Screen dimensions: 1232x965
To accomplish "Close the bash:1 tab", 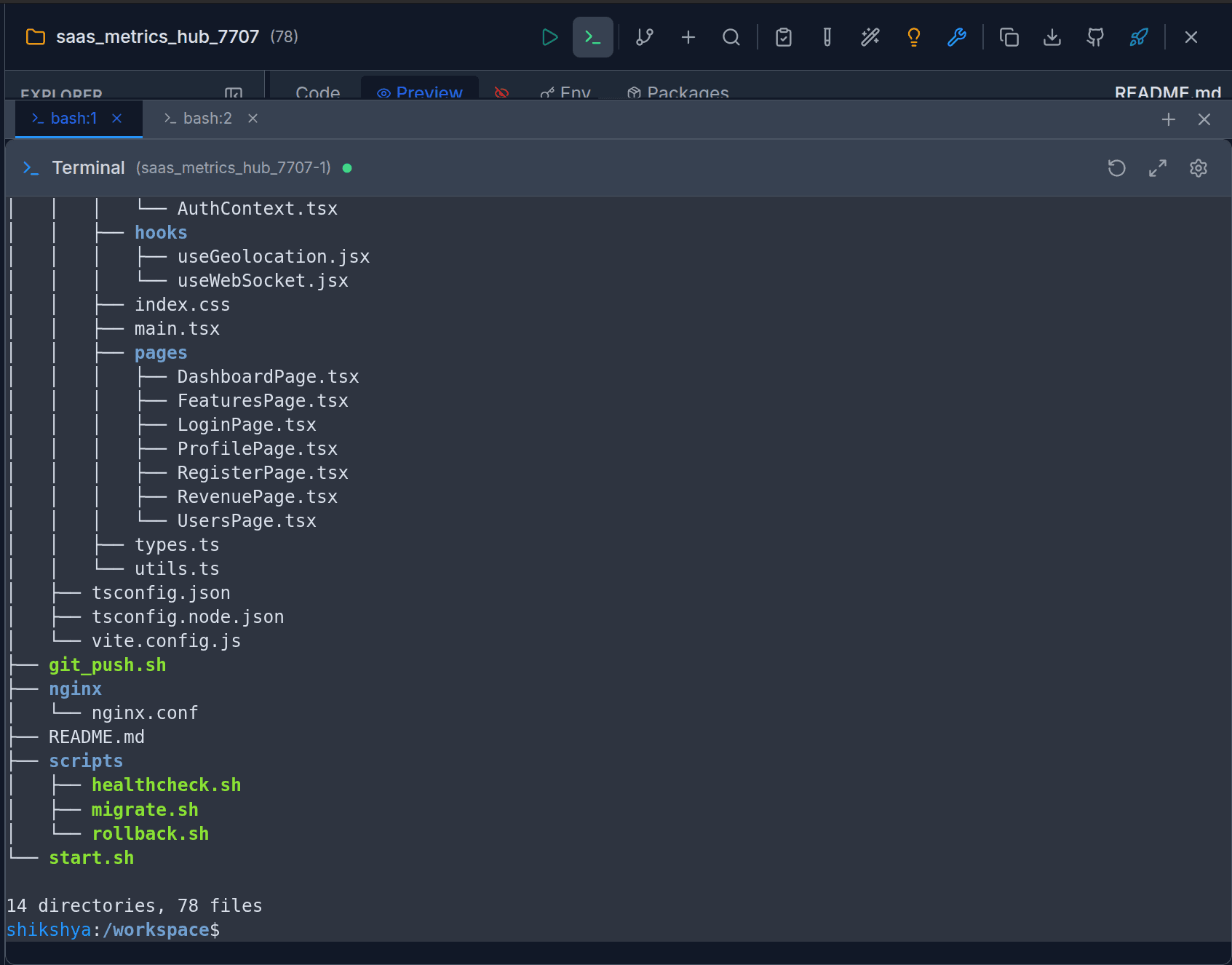I will click(x=117, y=119).
